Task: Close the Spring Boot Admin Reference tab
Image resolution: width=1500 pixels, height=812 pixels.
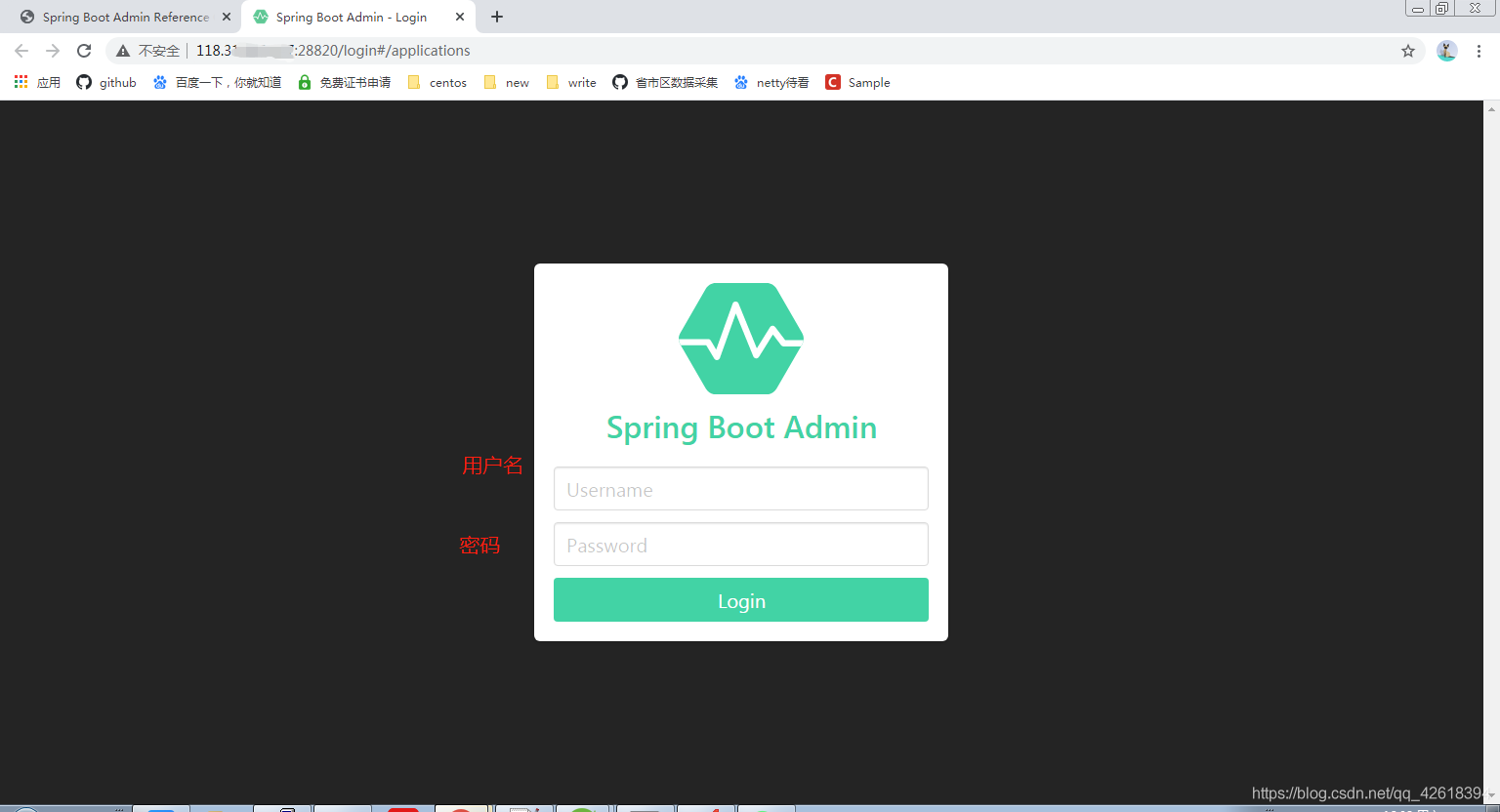Action: pyautogui.click(x=227, y=17)
